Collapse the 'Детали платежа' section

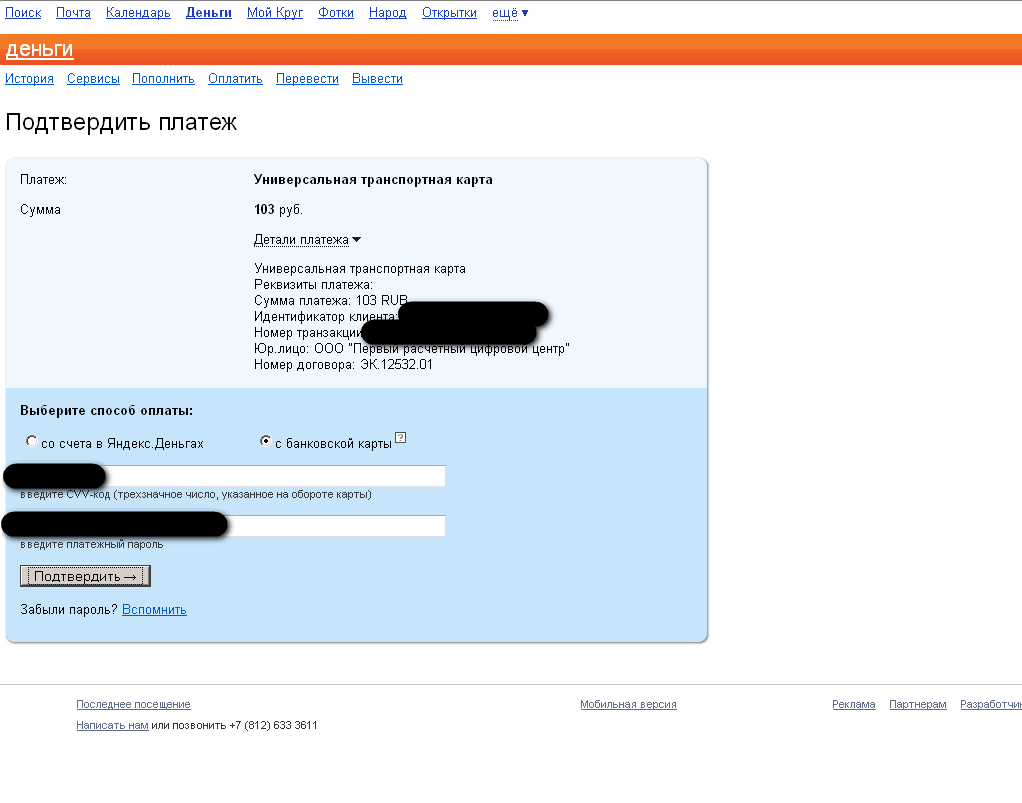point(307,240)
